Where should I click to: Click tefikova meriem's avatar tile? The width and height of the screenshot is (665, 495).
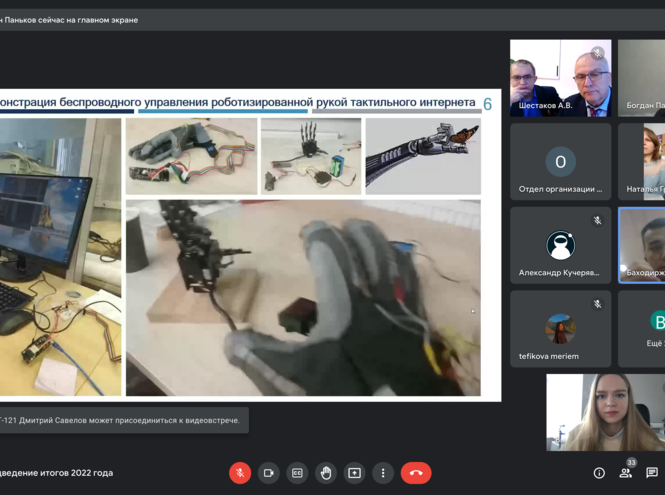coord(560,329)
